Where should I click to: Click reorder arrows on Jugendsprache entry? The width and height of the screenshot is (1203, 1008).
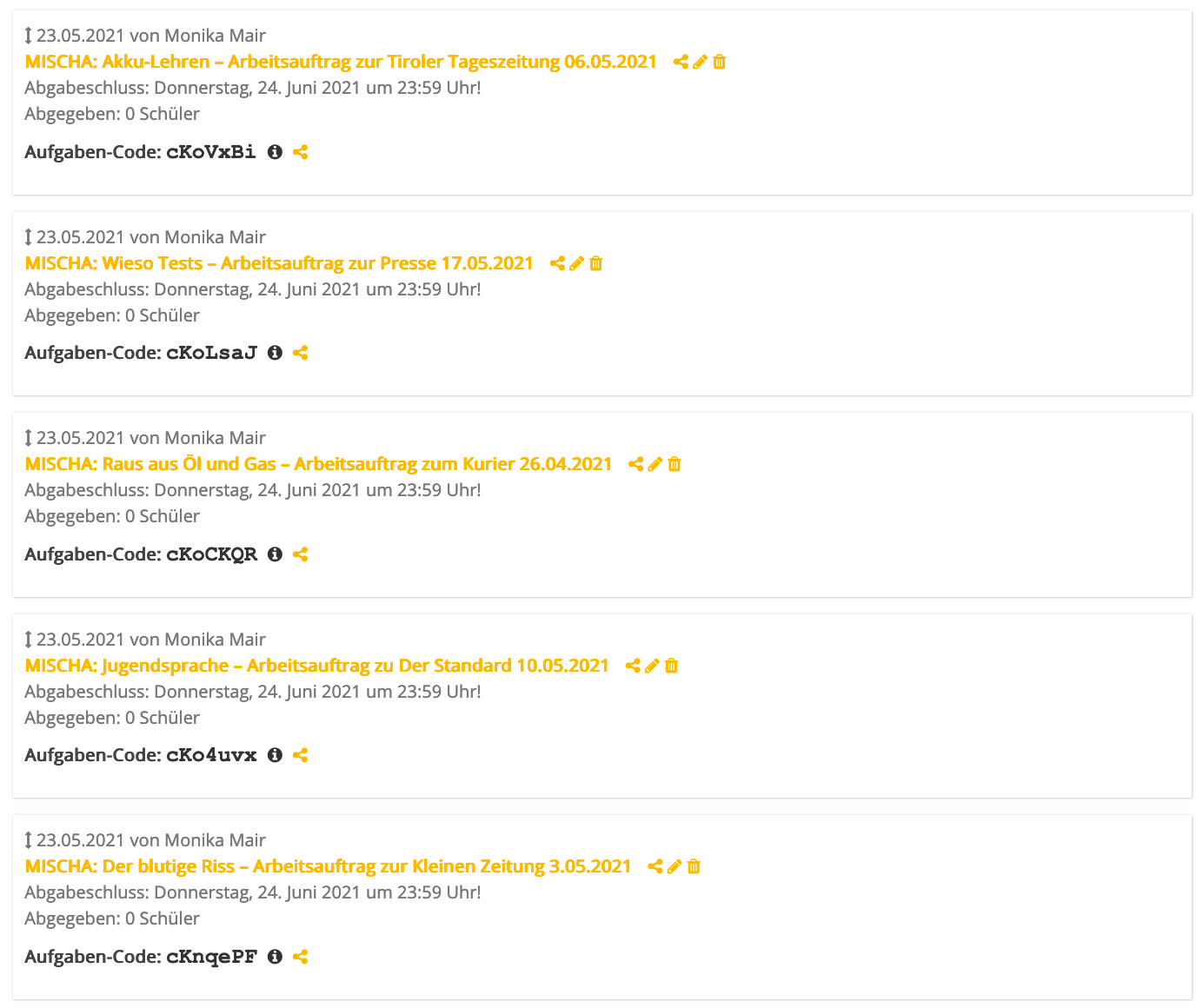[28, 640]
